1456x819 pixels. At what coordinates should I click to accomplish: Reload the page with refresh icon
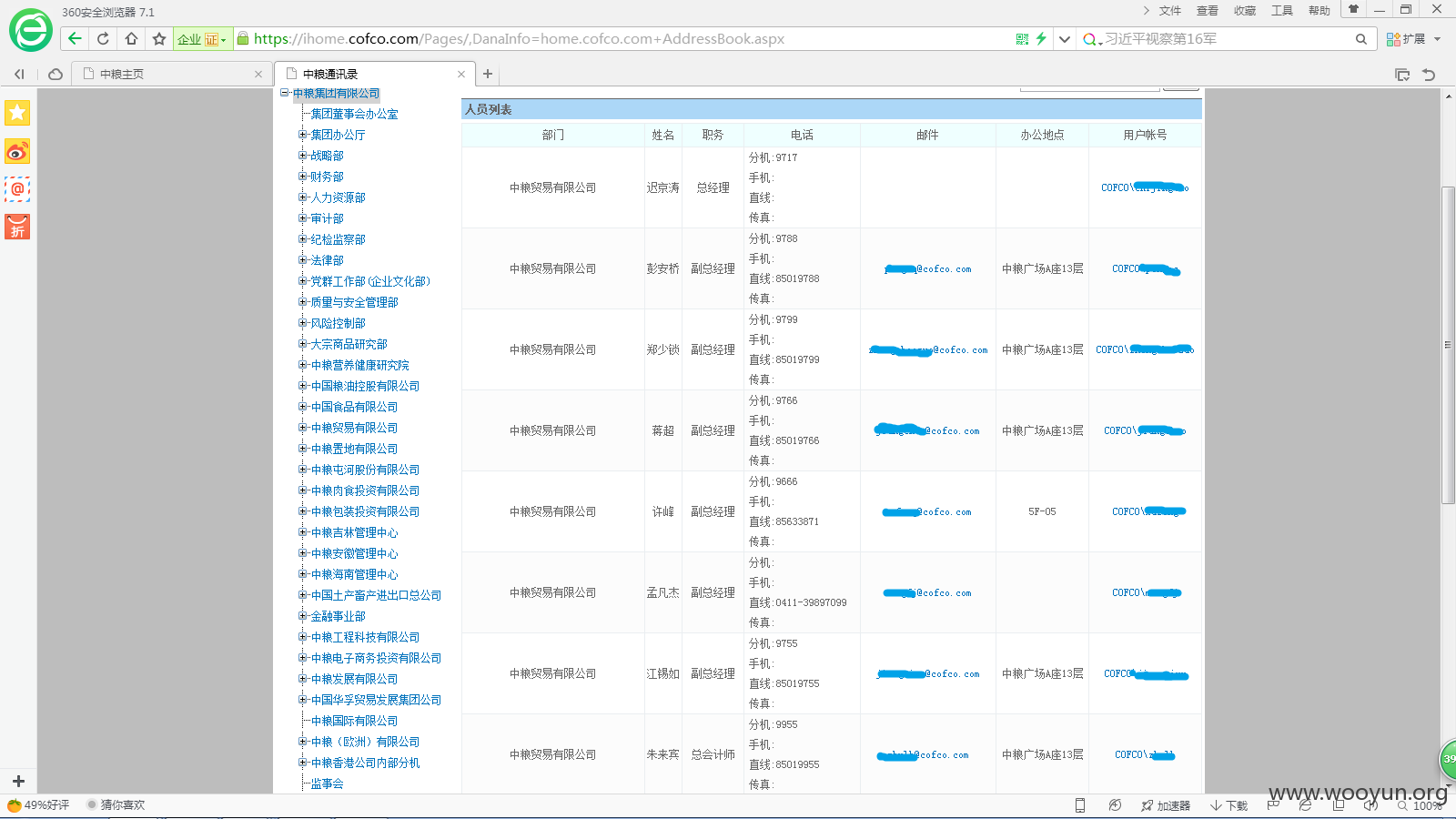coord(103,38)
